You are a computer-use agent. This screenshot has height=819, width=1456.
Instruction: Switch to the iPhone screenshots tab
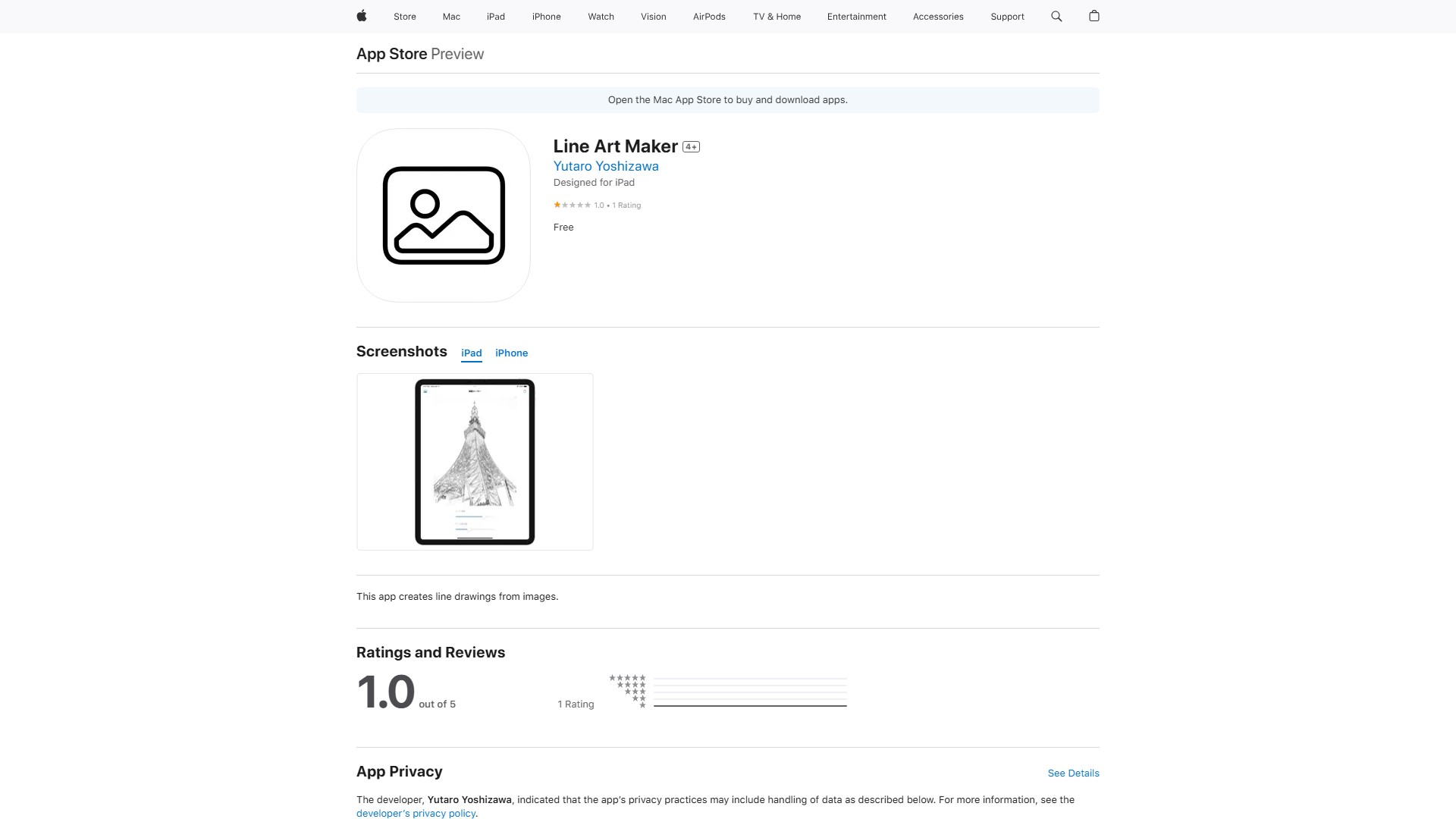(x=512, y=353)
